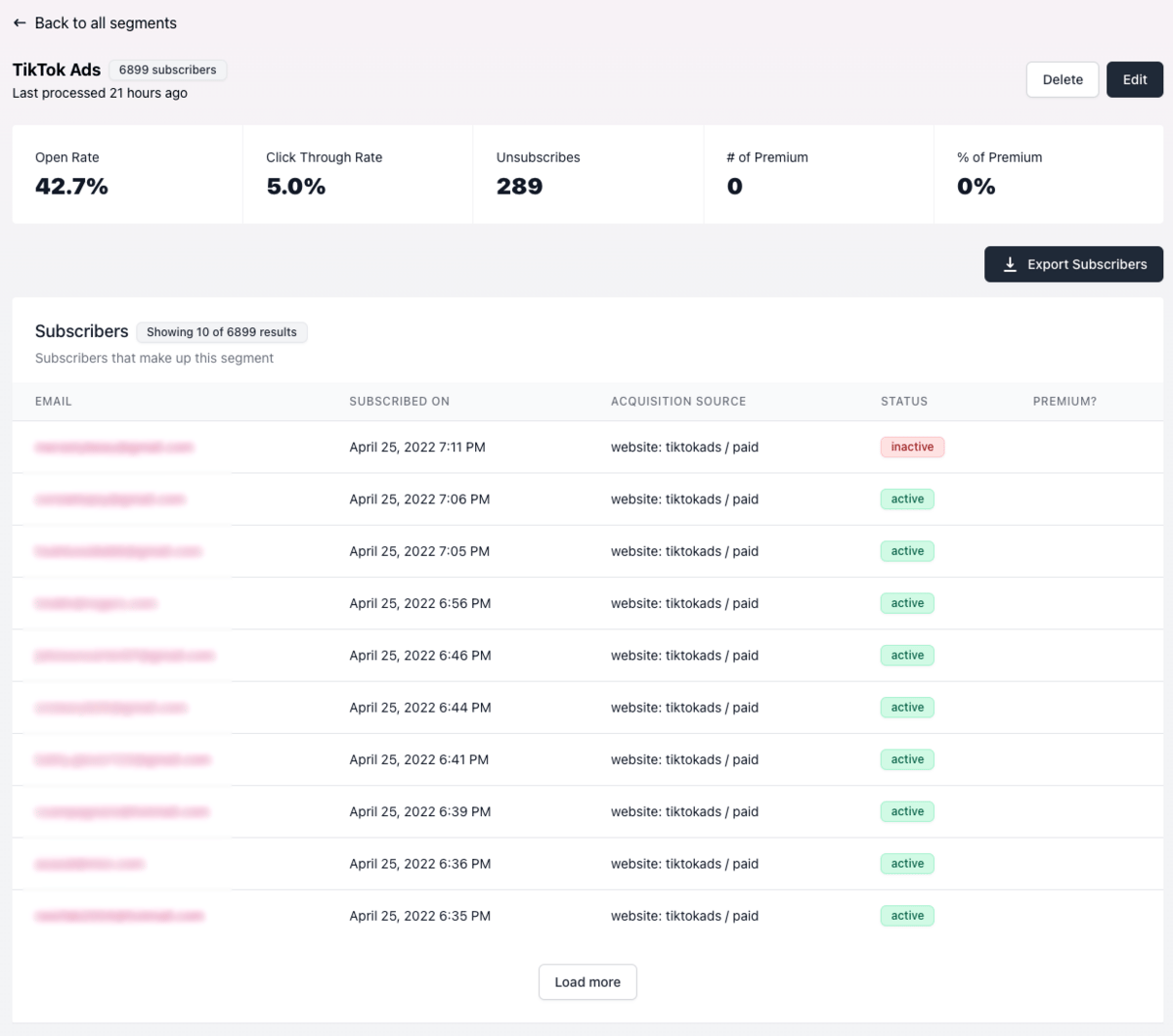Export Subscribers list
The width and height of the screenshot is (1173, 1036).
pos(1073,264)
